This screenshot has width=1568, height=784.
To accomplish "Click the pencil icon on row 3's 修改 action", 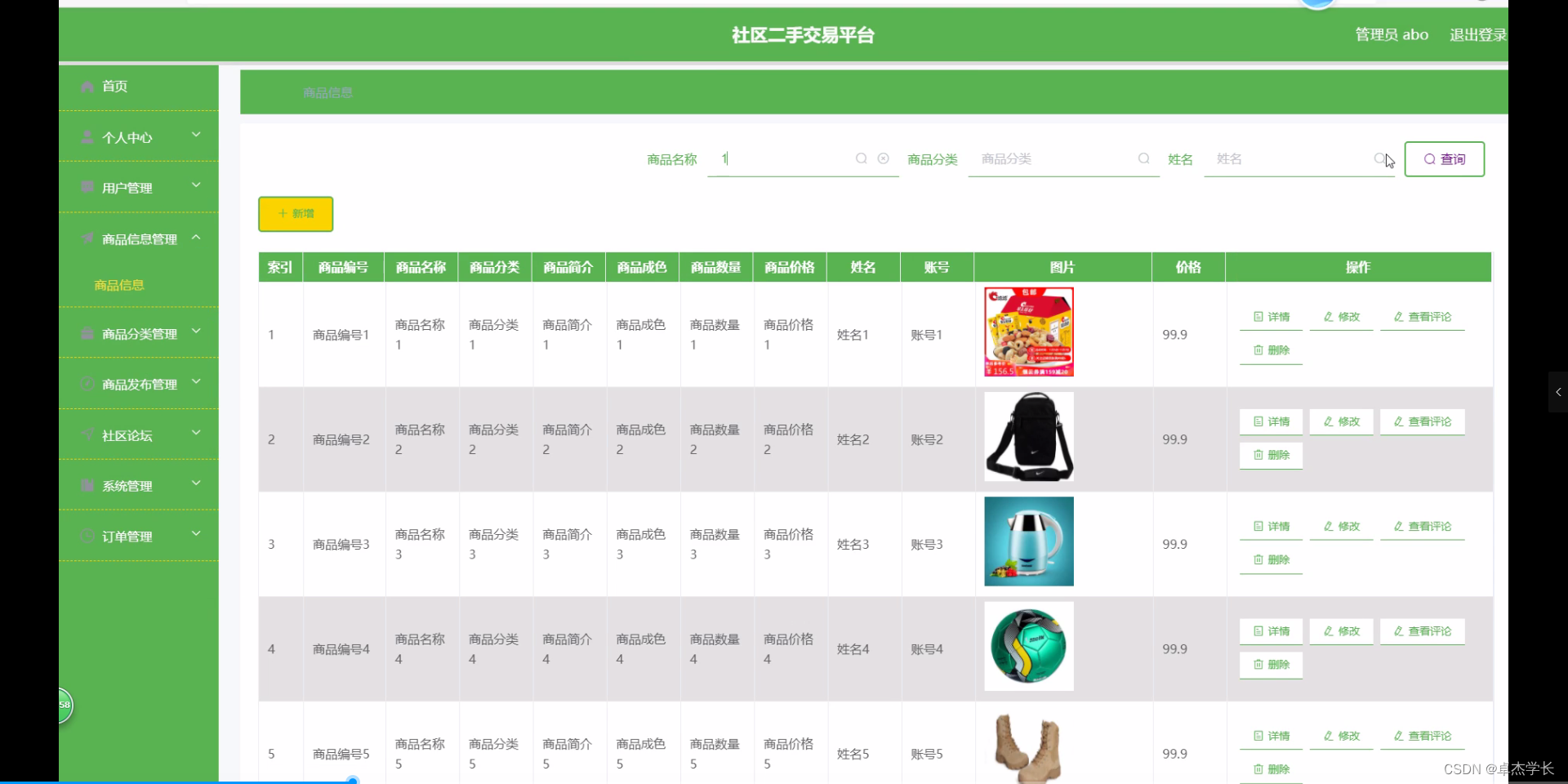I will click(x=1327, y=526).
